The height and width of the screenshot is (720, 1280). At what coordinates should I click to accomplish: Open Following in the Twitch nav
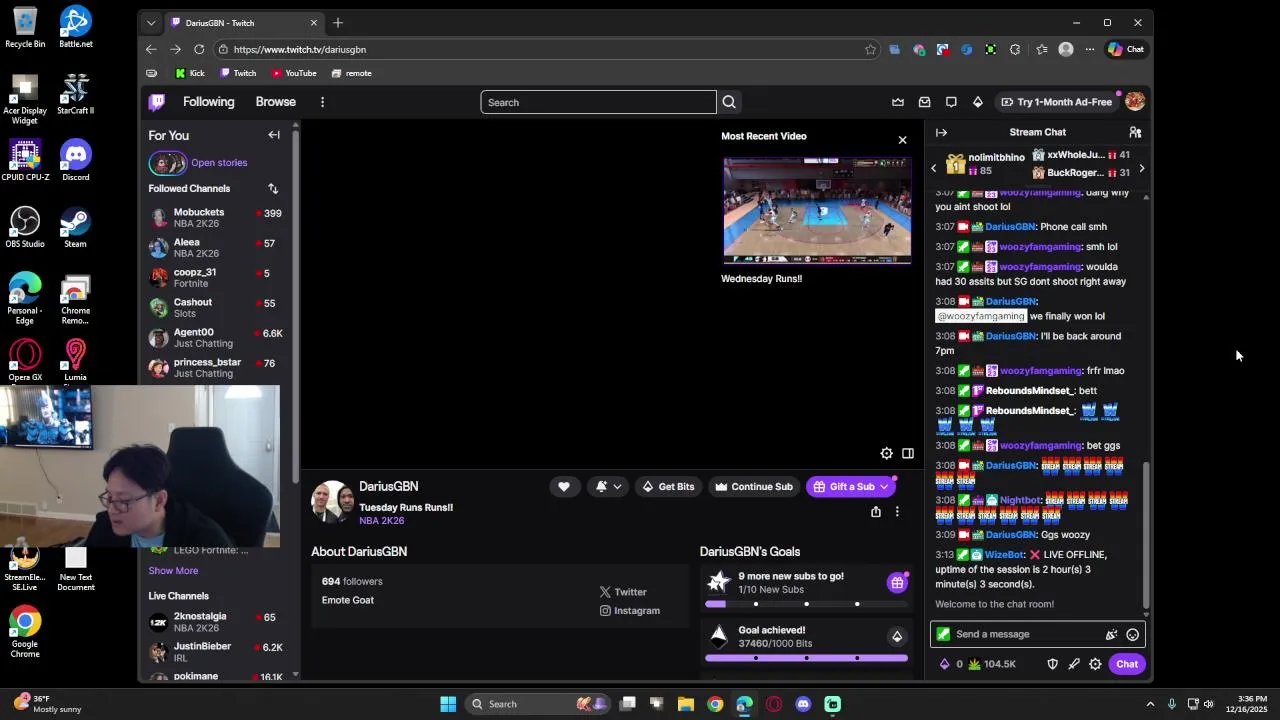pyautogui.click(x=208, y=102)
